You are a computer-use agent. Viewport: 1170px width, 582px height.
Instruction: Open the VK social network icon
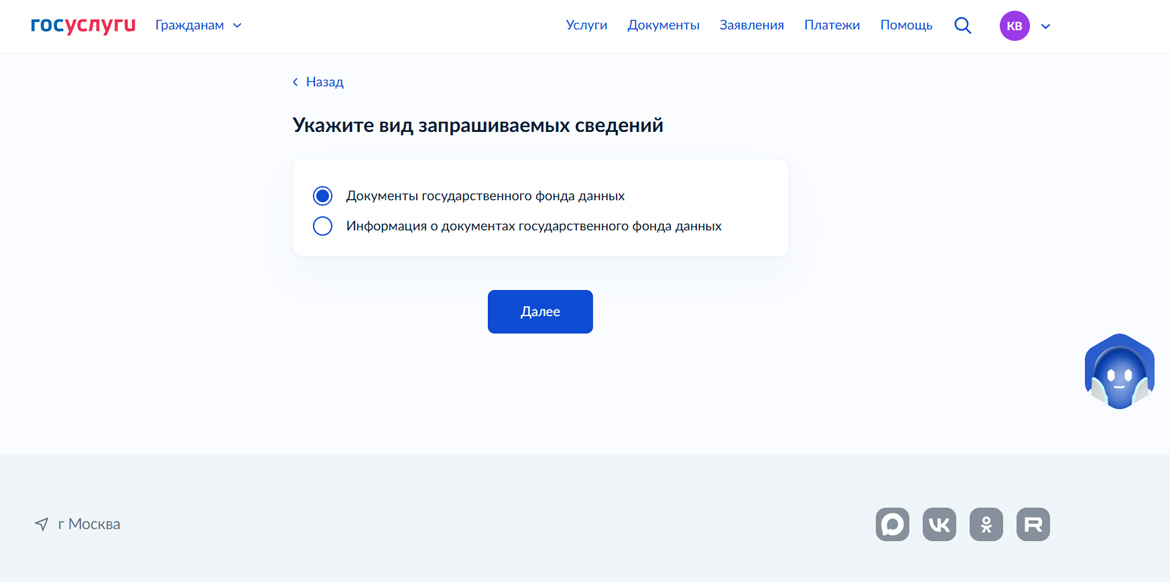point(939,525)
